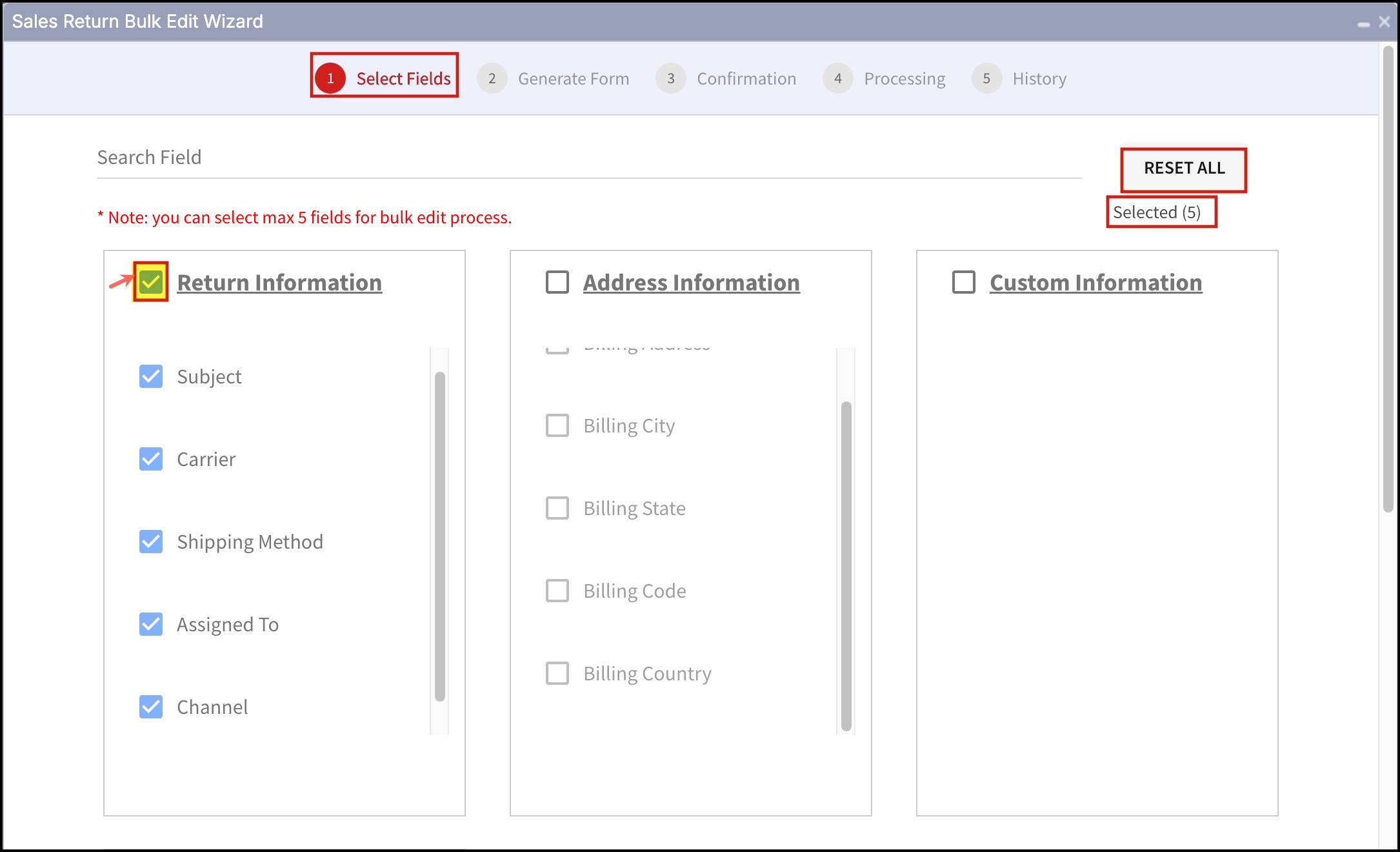Click step 4 Processing circle
1400x852 pixels.
837,78
